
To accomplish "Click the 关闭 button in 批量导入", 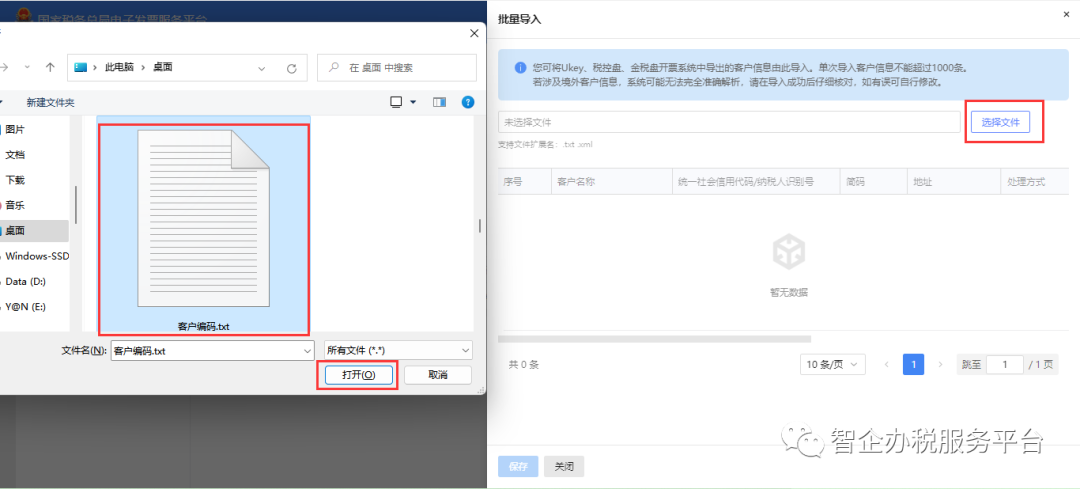I will [x=564, y=466].
